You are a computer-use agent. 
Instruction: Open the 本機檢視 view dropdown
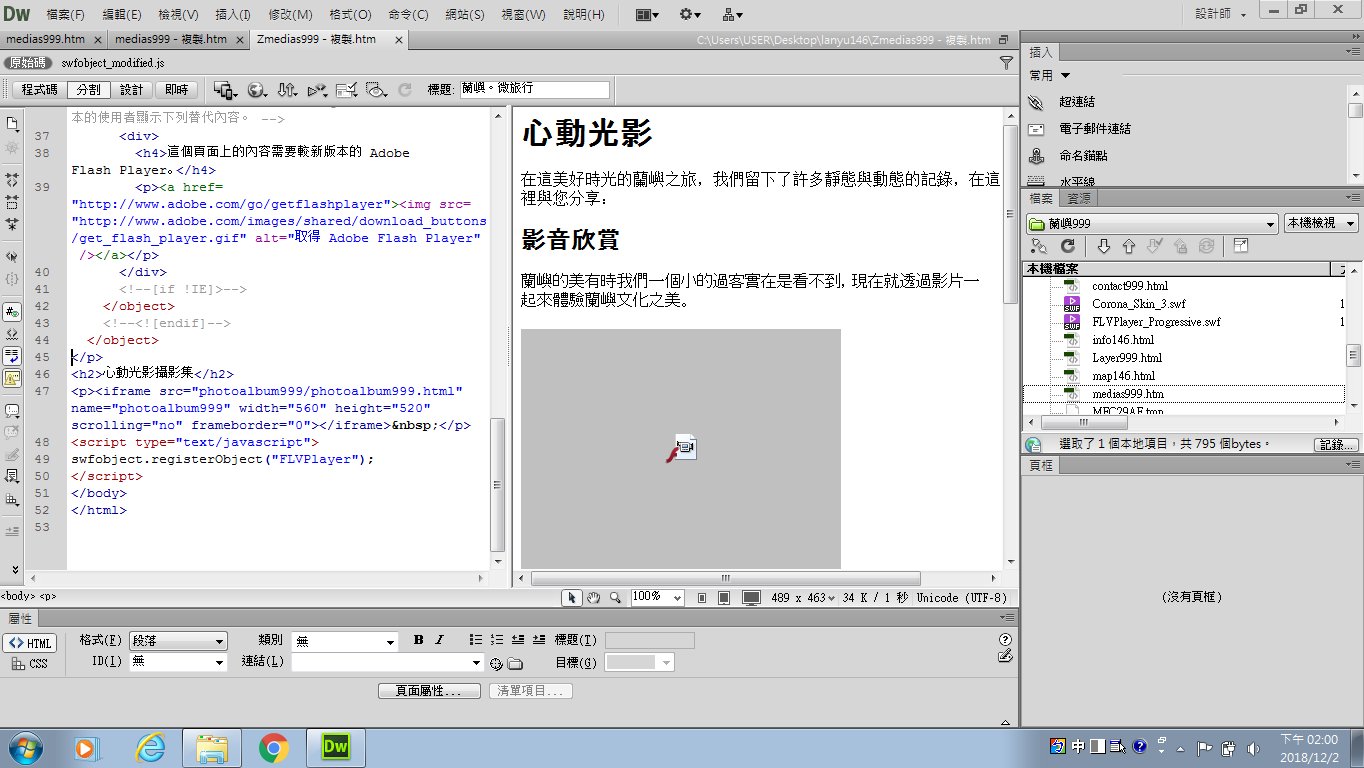pyautogui.click(x=1321, y=223)
